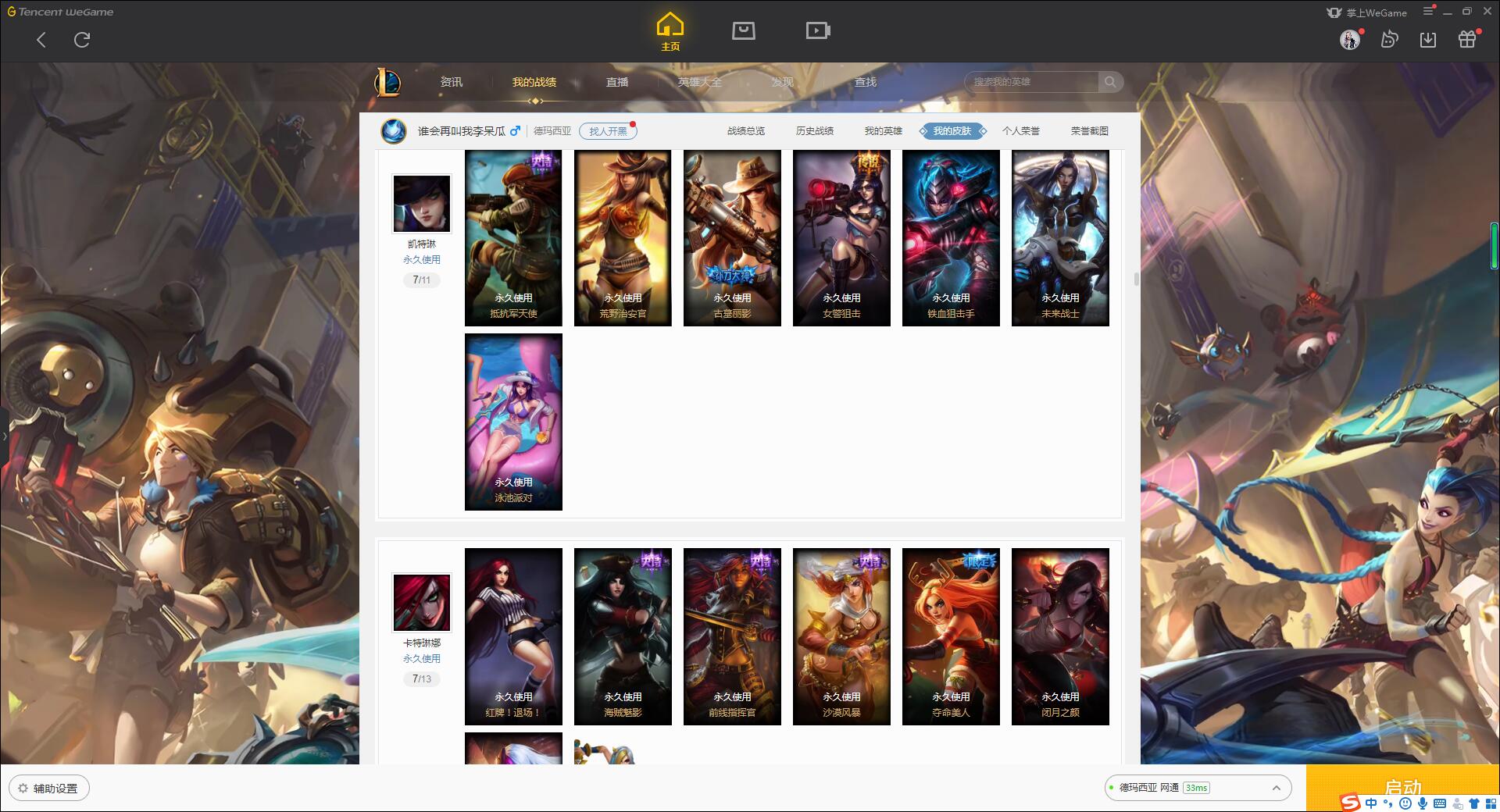This screenshot has width=1500, height=812.
Task: Open the 沙漠风暴 skin card
Action: pos(841,636)
